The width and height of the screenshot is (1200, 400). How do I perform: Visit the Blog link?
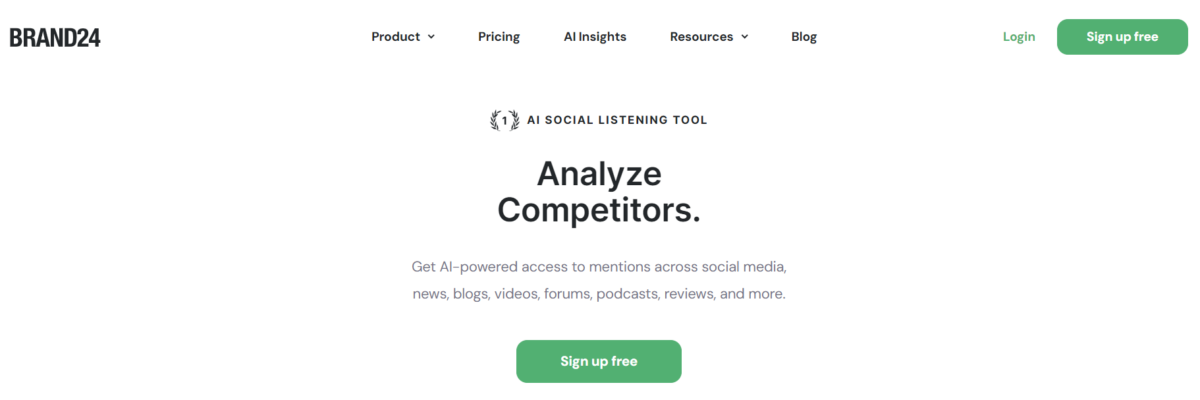[804, 37]
